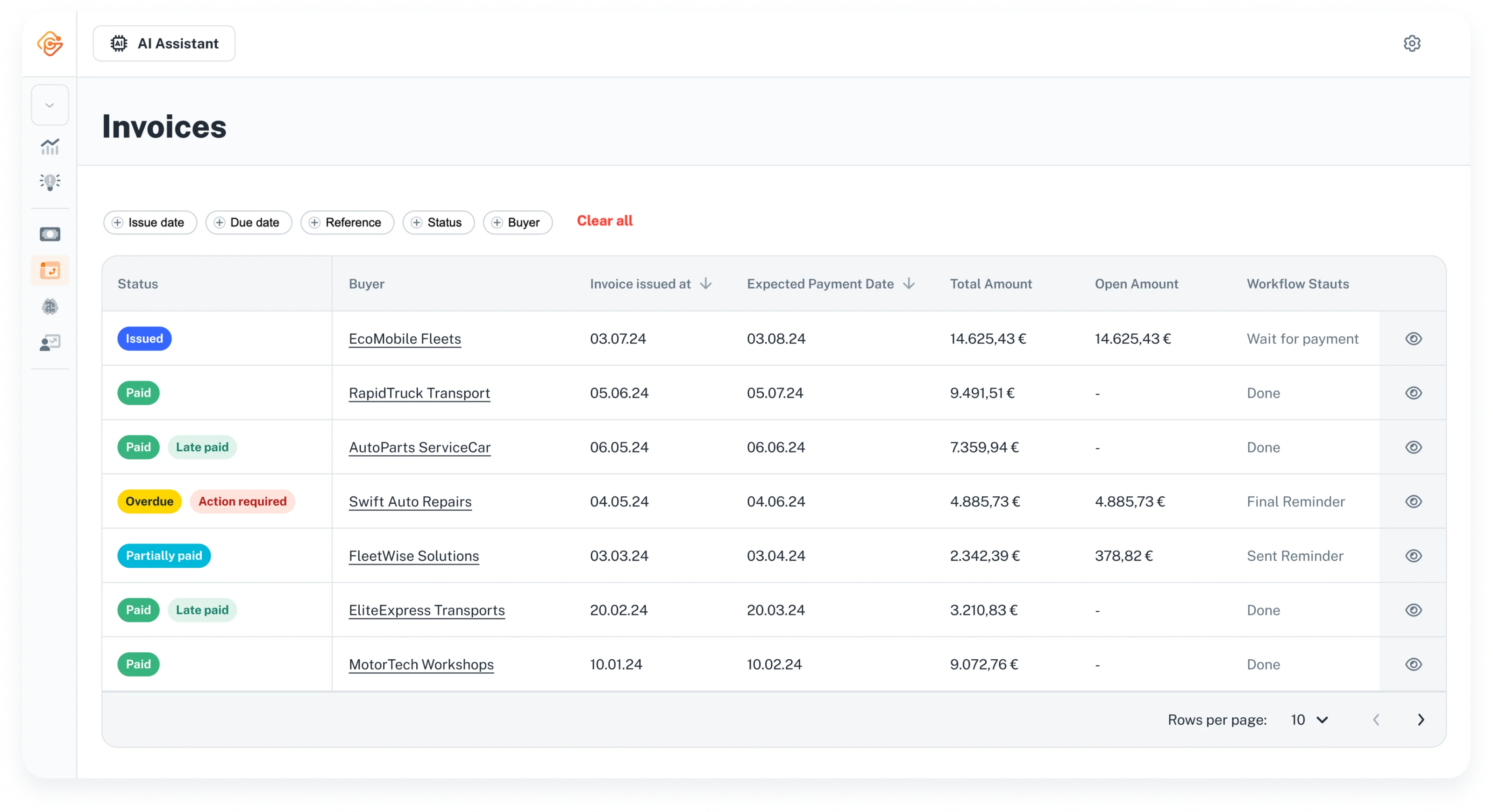Click the Status column header
Viewport: 1493px width, 812px height.
point(138,284)
